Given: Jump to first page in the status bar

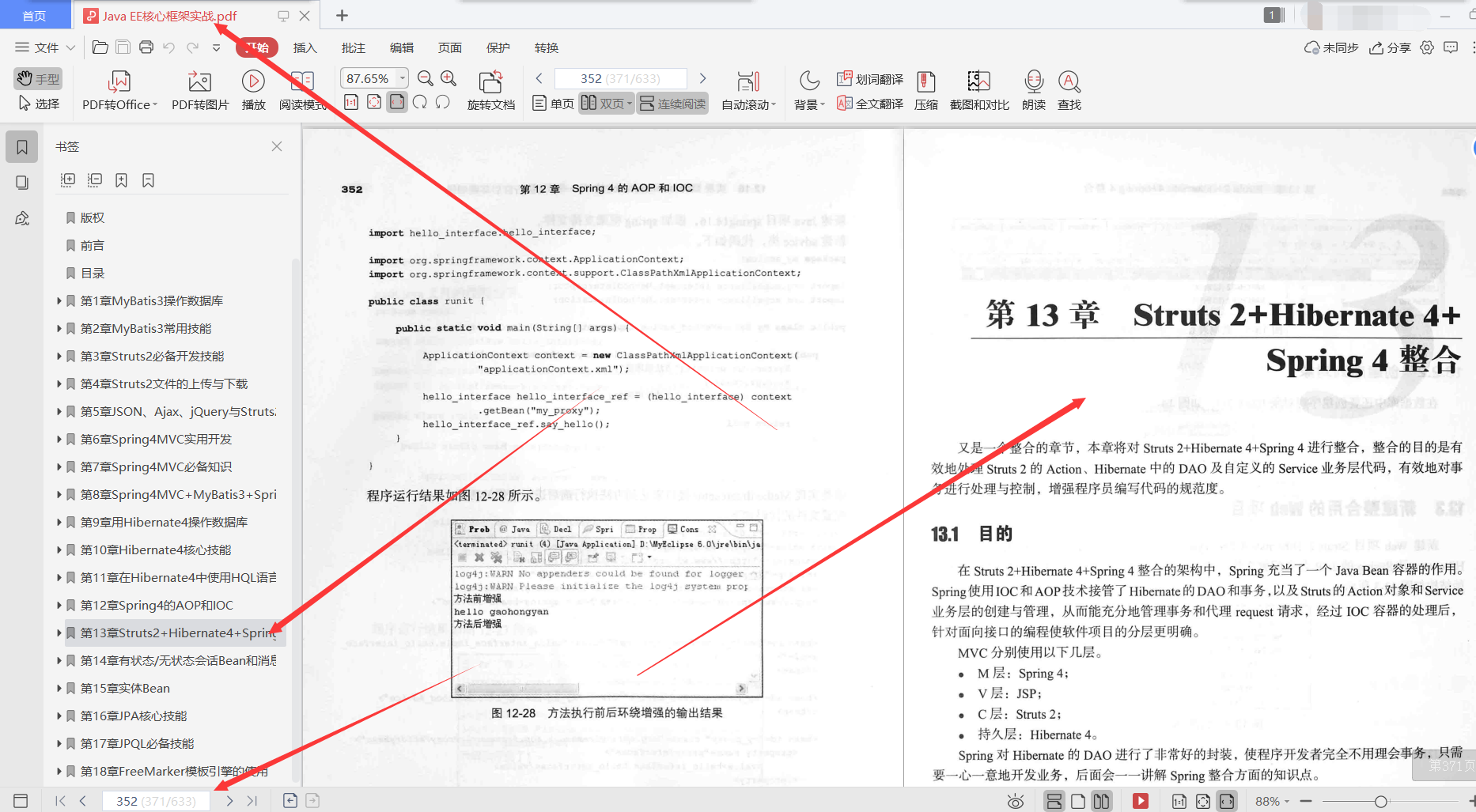Looking at the screenshot, I should point(60,801).
